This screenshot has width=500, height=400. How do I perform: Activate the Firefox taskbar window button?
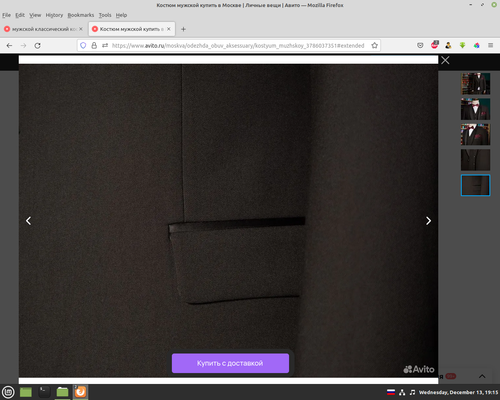(x=80, y=392)
